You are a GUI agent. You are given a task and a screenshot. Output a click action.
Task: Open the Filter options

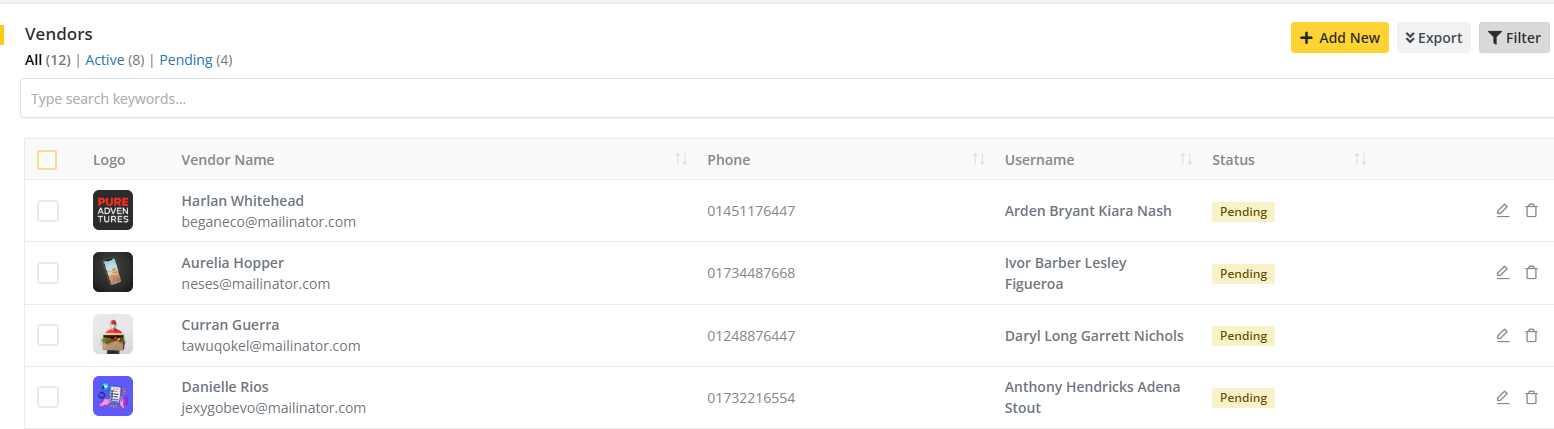tap(1513, 38)
